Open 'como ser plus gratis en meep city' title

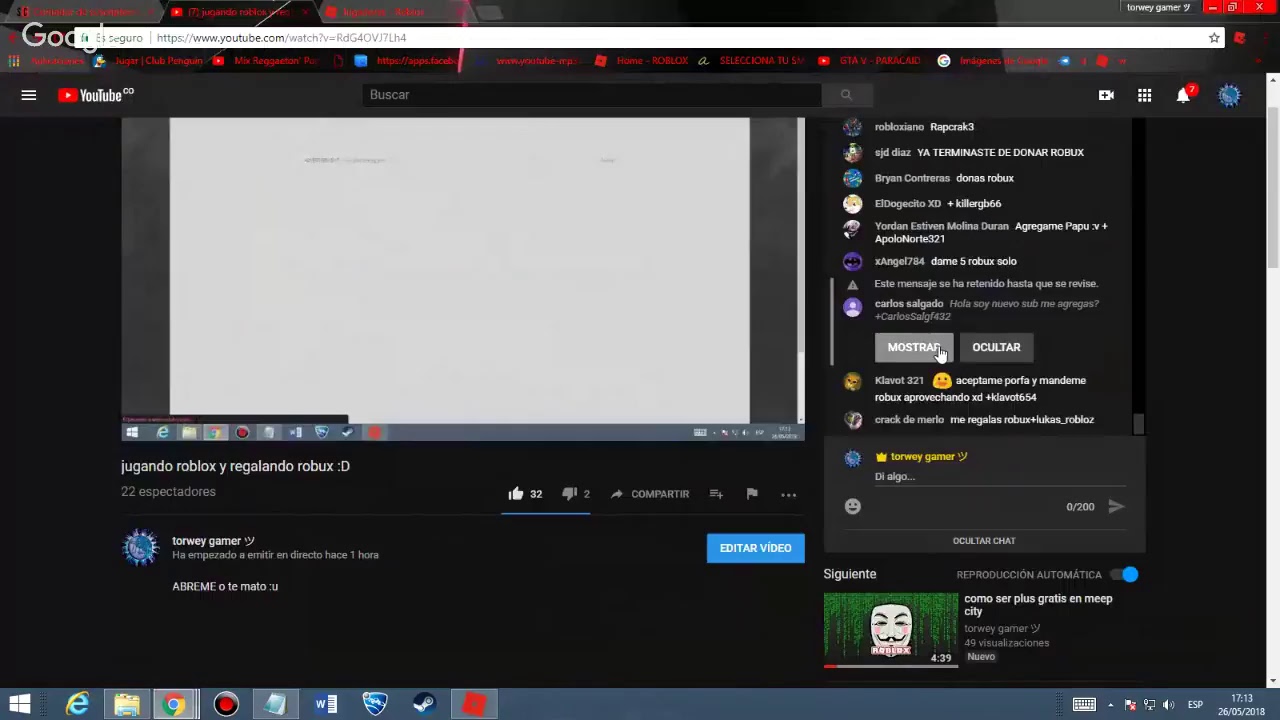(1038, 605)
